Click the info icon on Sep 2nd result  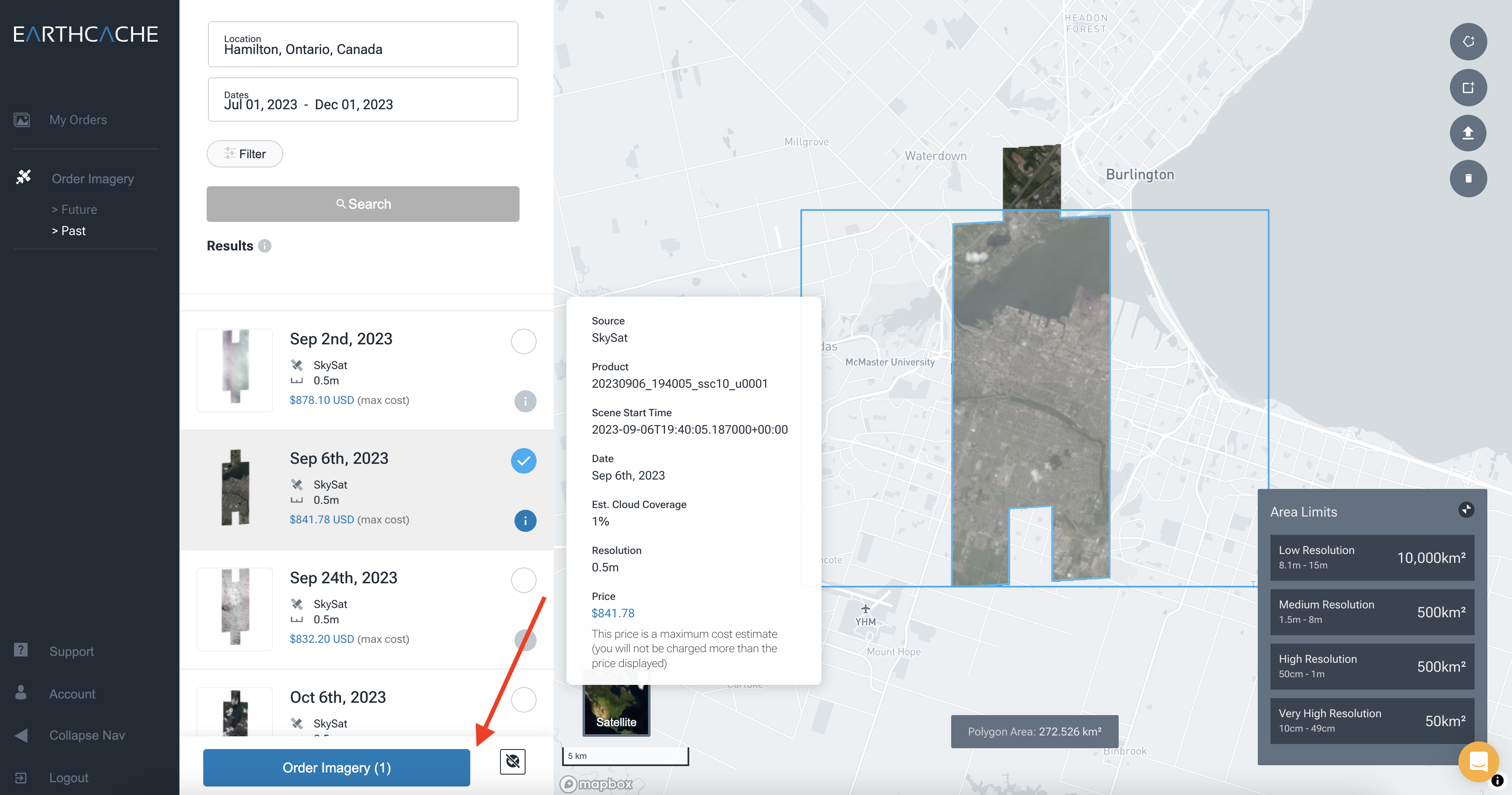click(524, 401)
